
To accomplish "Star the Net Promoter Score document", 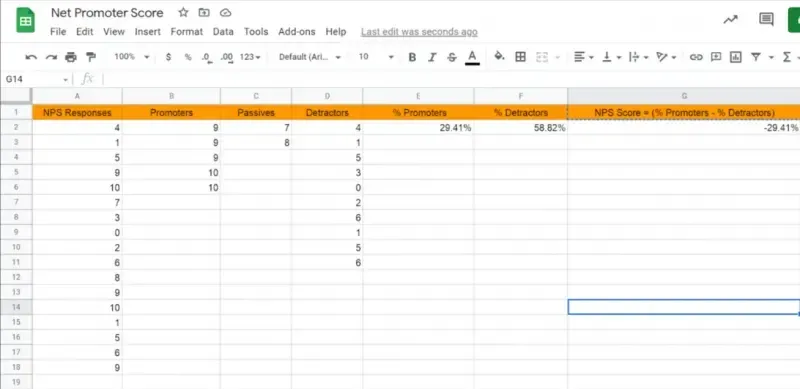I will tap(183, 13).
